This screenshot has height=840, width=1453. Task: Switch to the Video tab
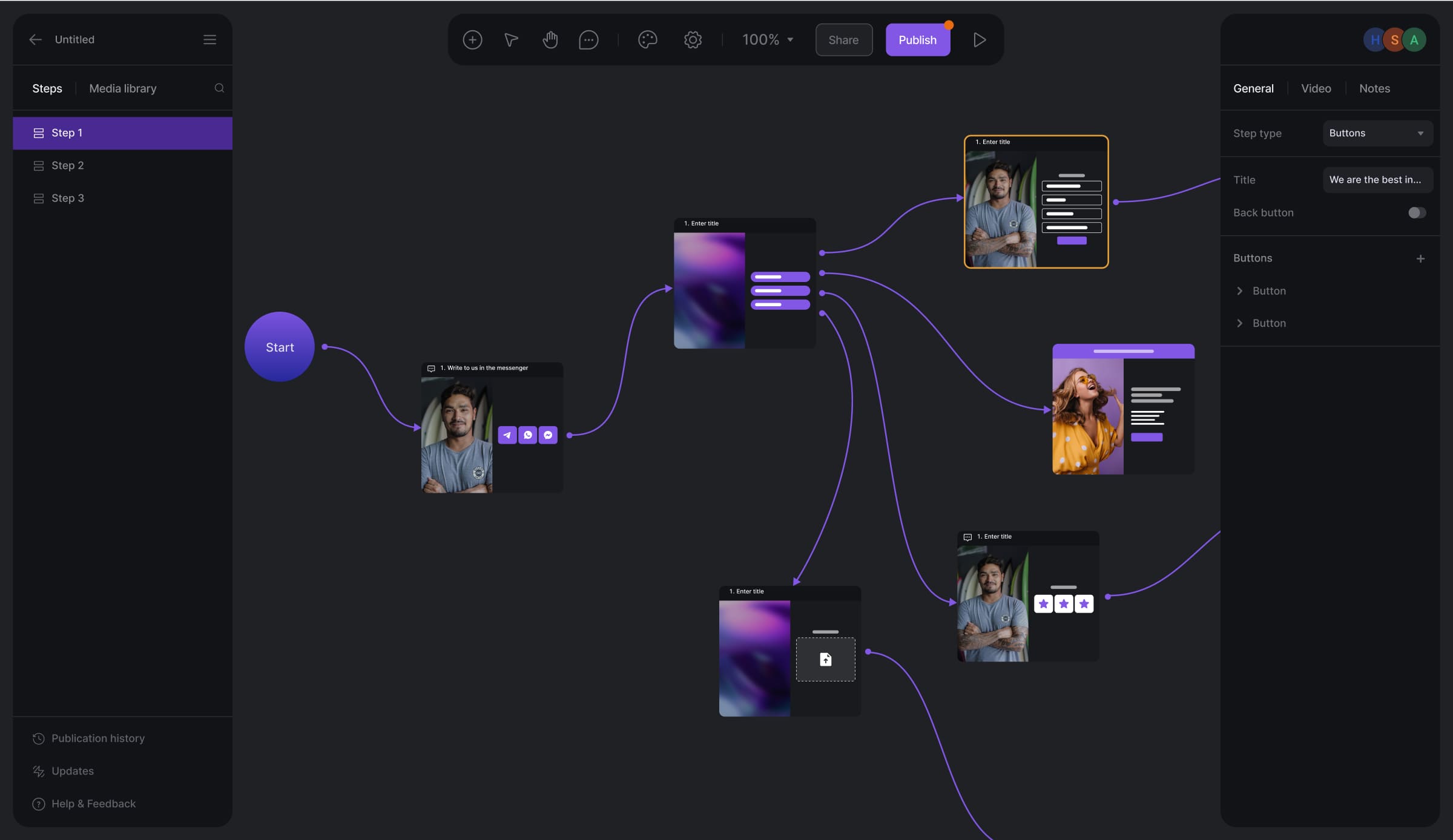[1316, 88]
